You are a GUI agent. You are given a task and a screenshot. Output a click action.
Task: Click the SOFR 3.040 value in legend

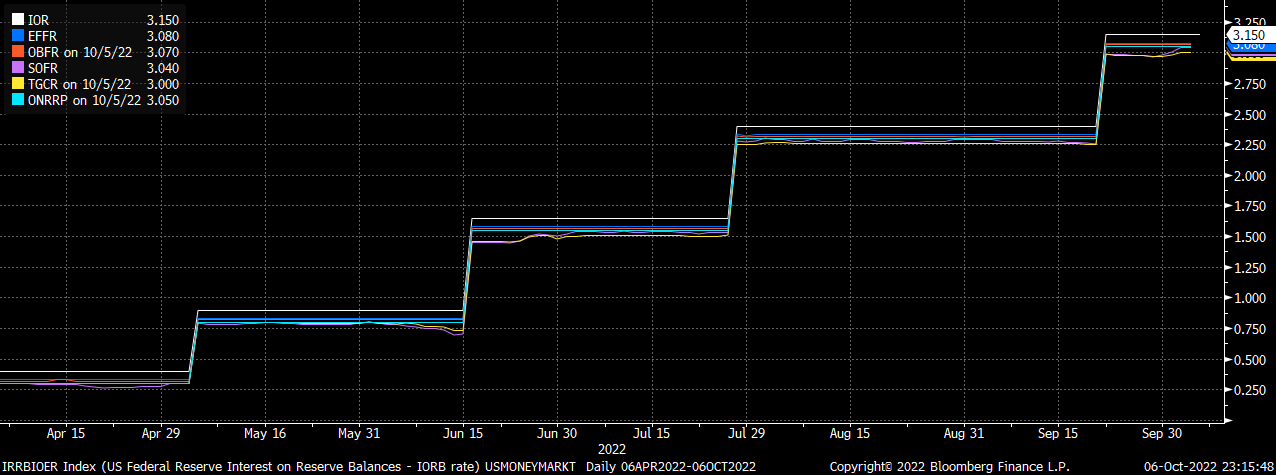(162, 68)
